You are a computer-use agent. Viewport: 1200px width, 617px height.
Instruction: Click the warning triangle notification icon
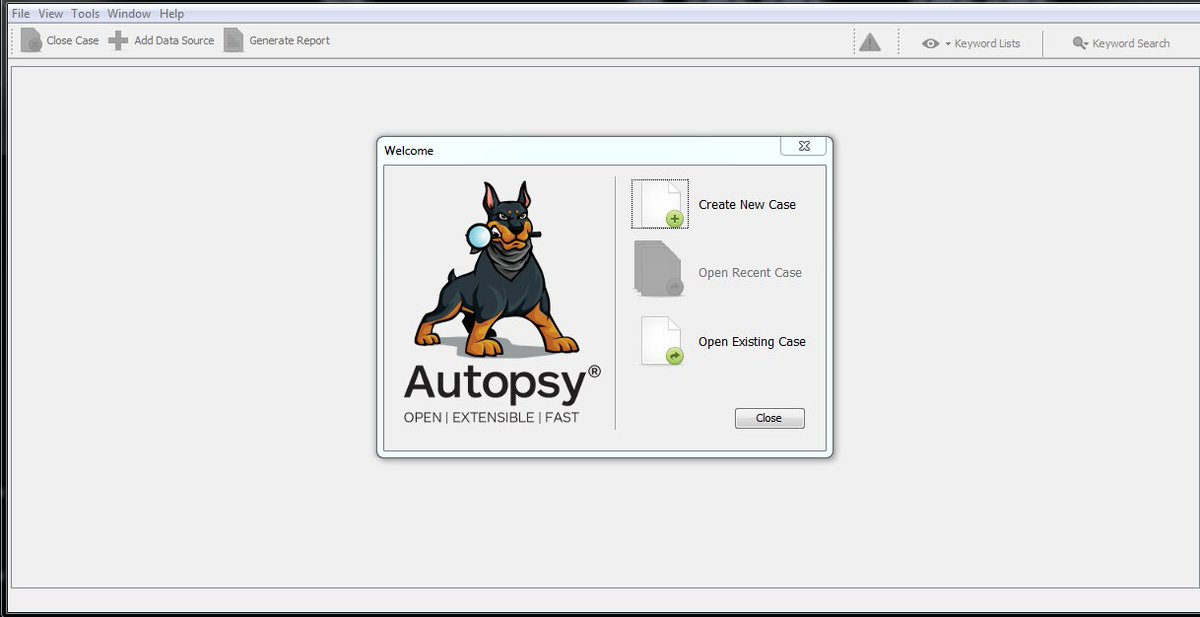pos(869,41)
